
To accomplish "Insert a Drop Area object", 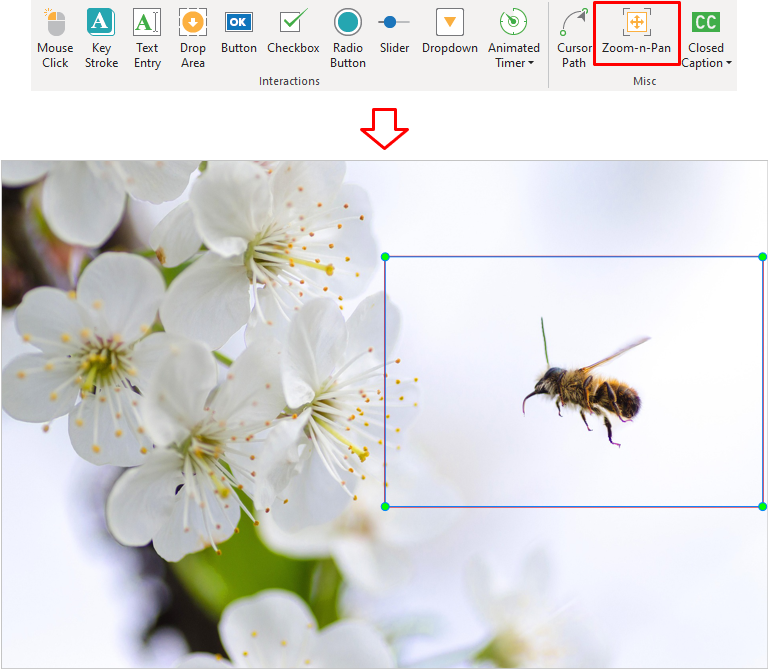I will point(193,38).
